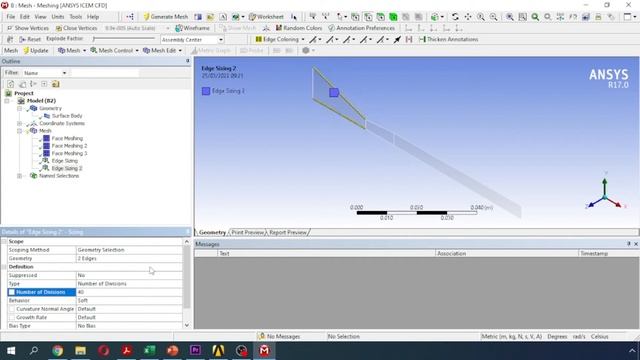
Task: Check the Number of Divisions parameter box
Action: click(x=12, y=292)
